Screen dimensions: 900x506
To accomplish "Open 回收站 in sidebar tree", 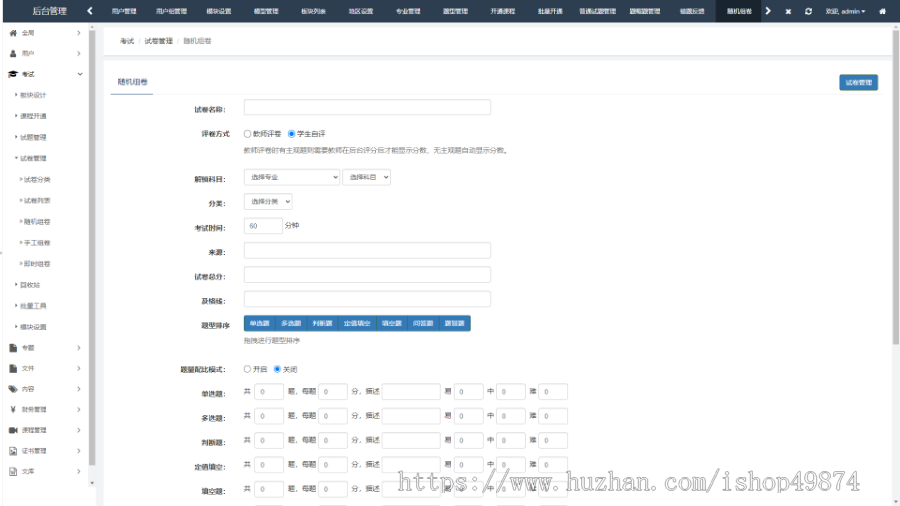I will point(30,285).
